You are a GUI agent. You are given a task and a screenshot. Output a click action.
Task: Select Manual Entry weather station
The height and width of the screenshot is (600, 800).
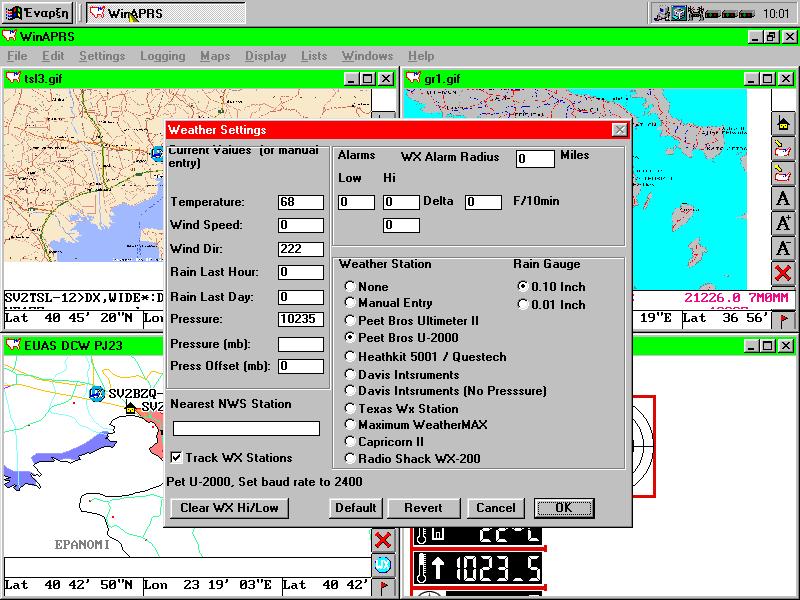pyautogui.click(x=388, y=303)
